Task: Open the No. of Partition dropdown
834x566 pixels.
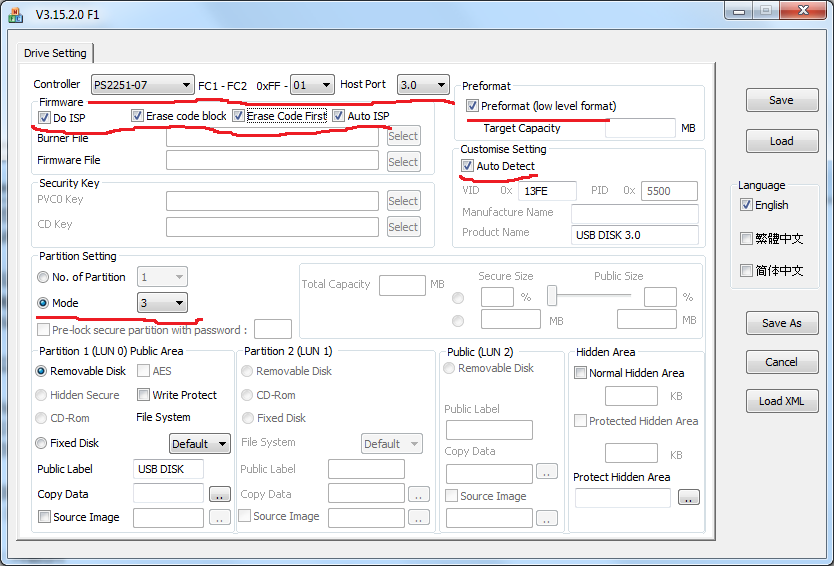Action: 162,277
